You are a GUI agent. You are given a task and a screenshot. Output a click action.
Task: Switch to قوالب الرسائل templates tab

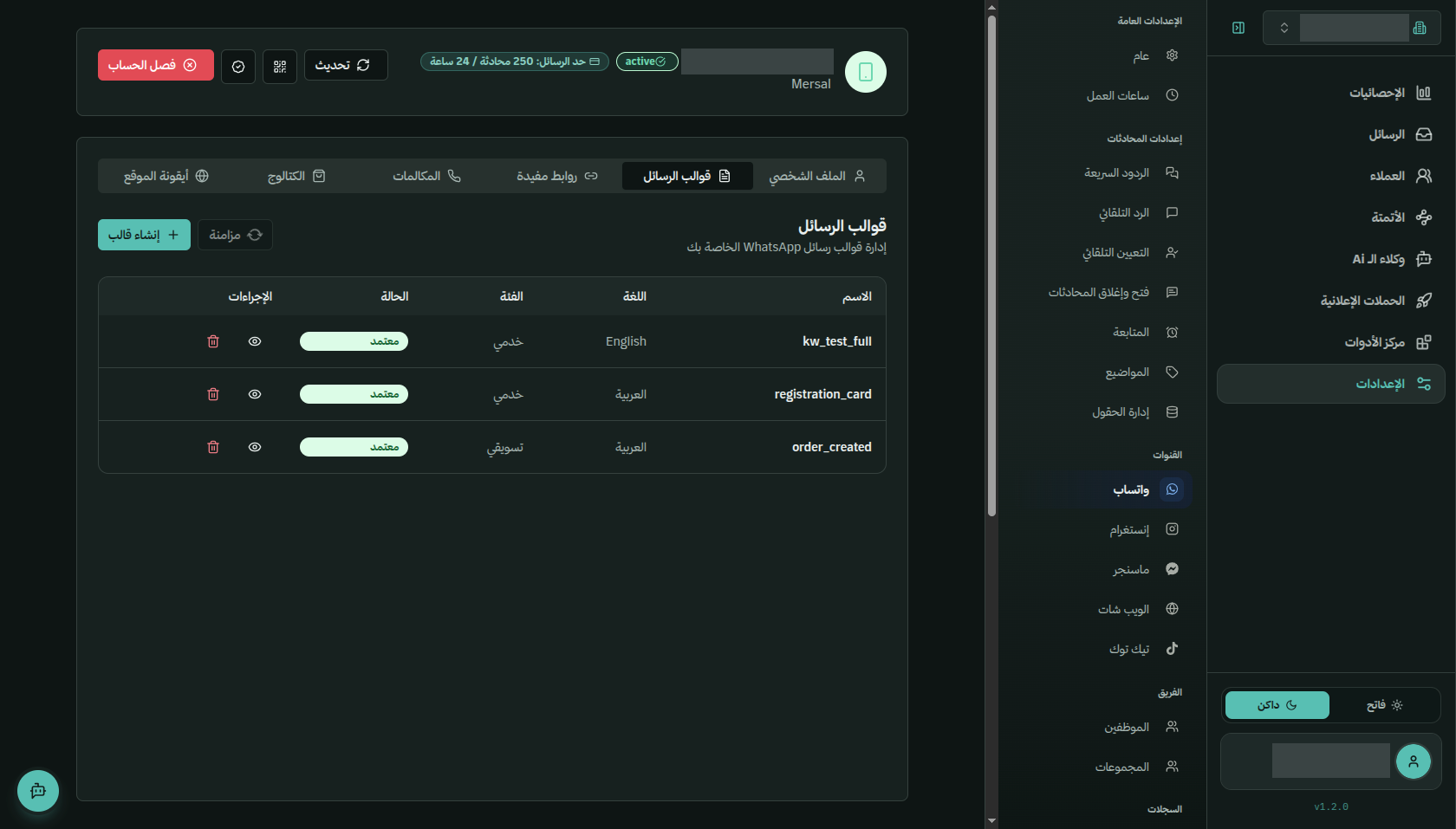(x=687, y=176)
